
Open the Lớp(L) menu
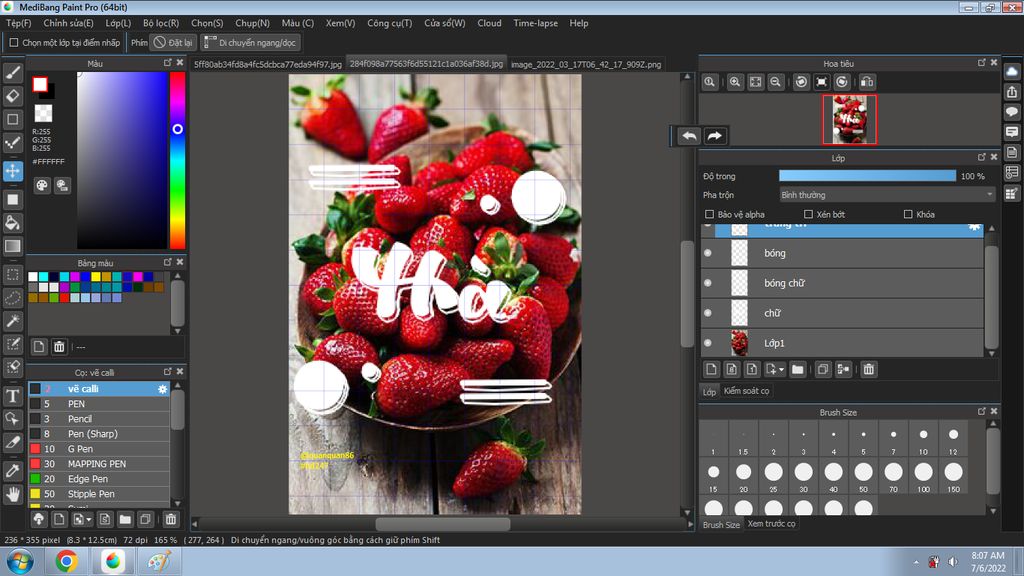click(x=118, y=23)
